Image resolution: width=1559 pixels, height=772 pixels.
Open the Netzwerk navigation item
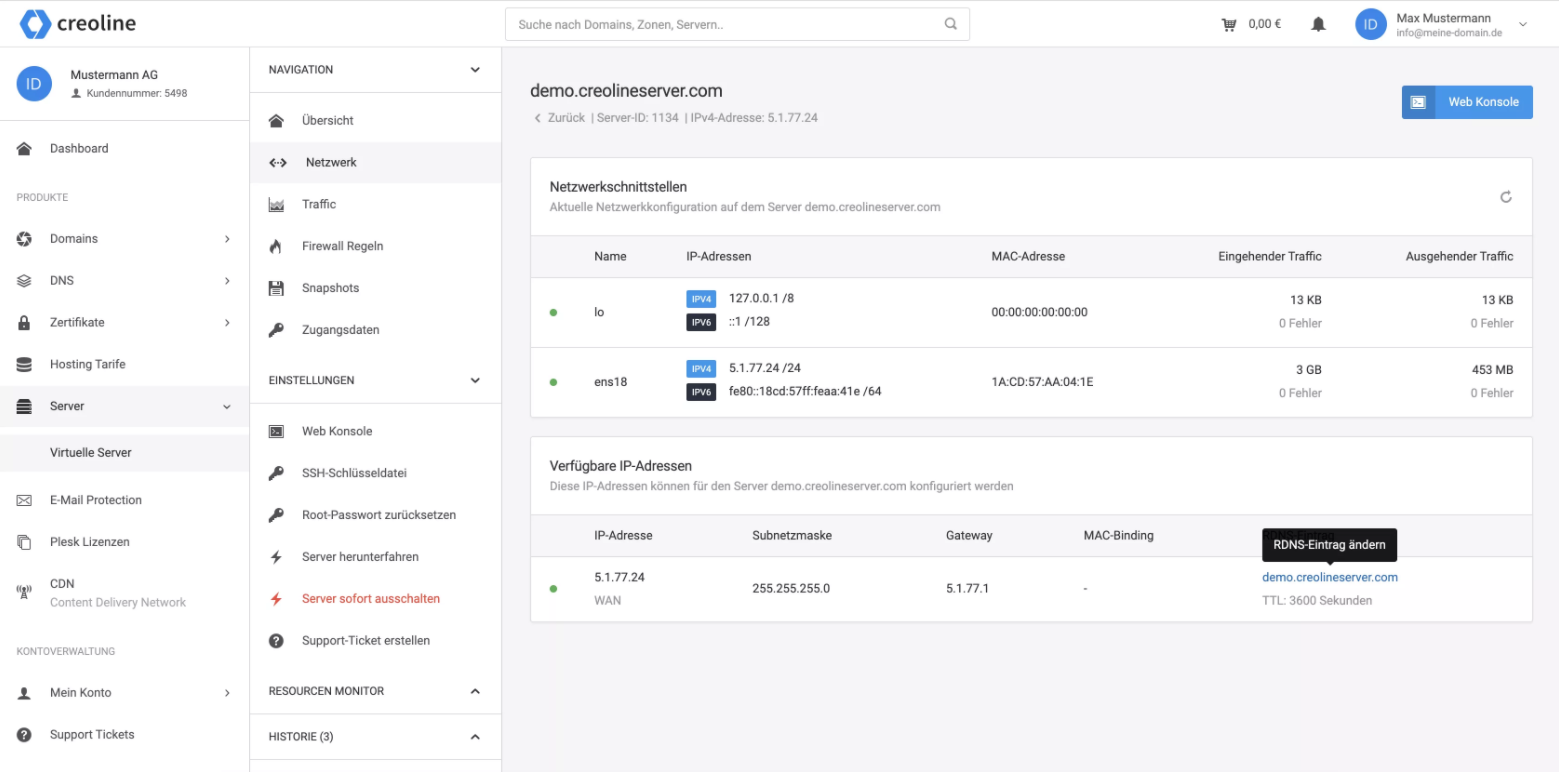tap(375, 163)
